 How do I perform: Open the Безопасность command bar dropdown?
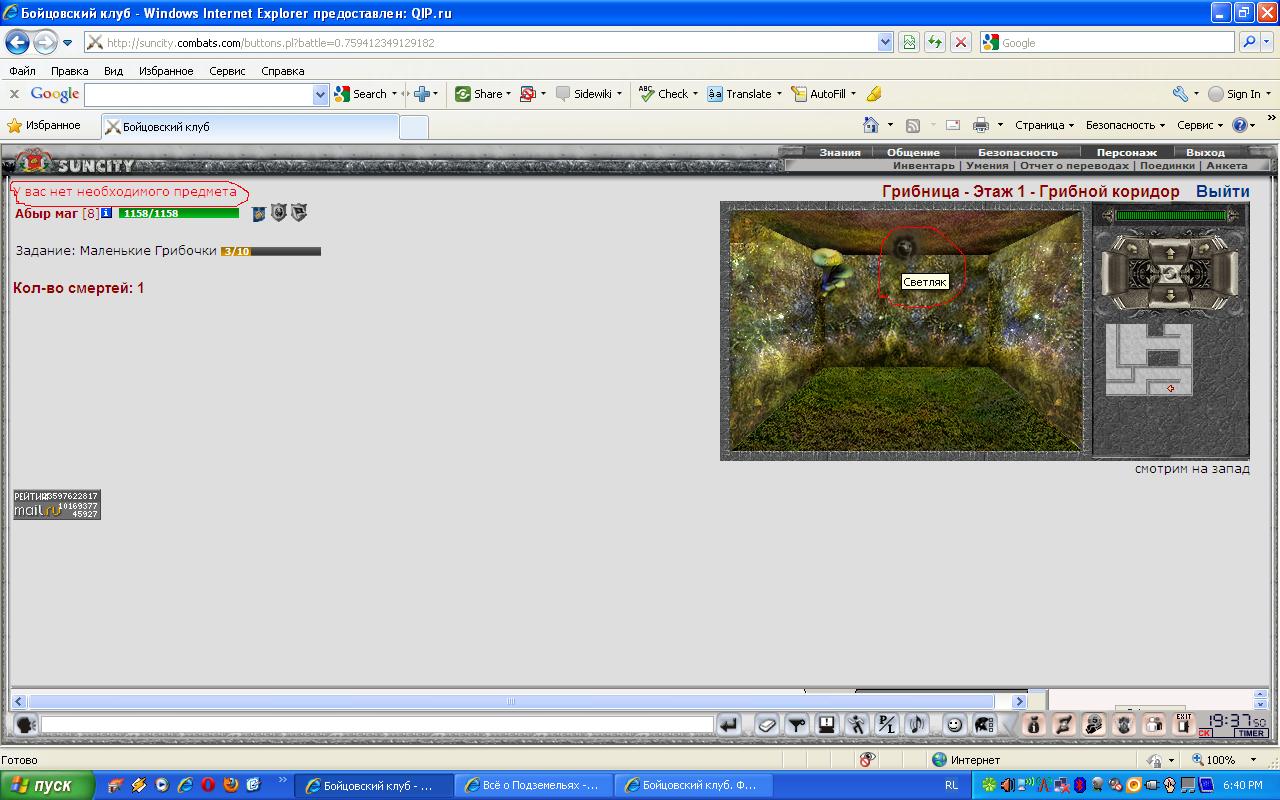[x=1126, y=125]
